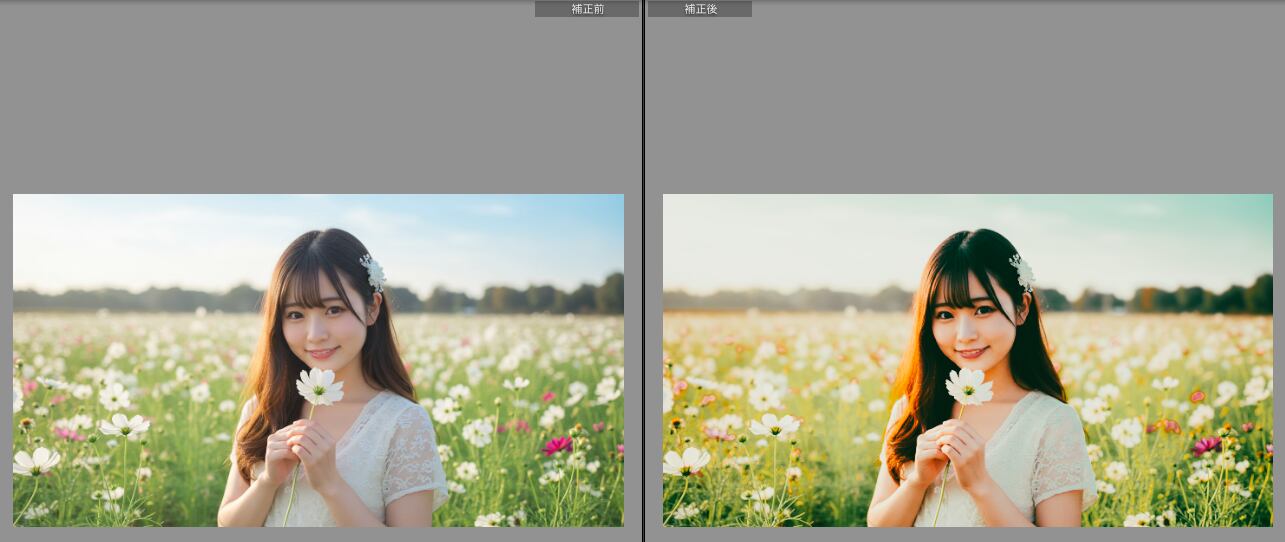1285x542 pixels.
Task: Click the held white flower in 補正前 image
Action: [x=319, y=386]
